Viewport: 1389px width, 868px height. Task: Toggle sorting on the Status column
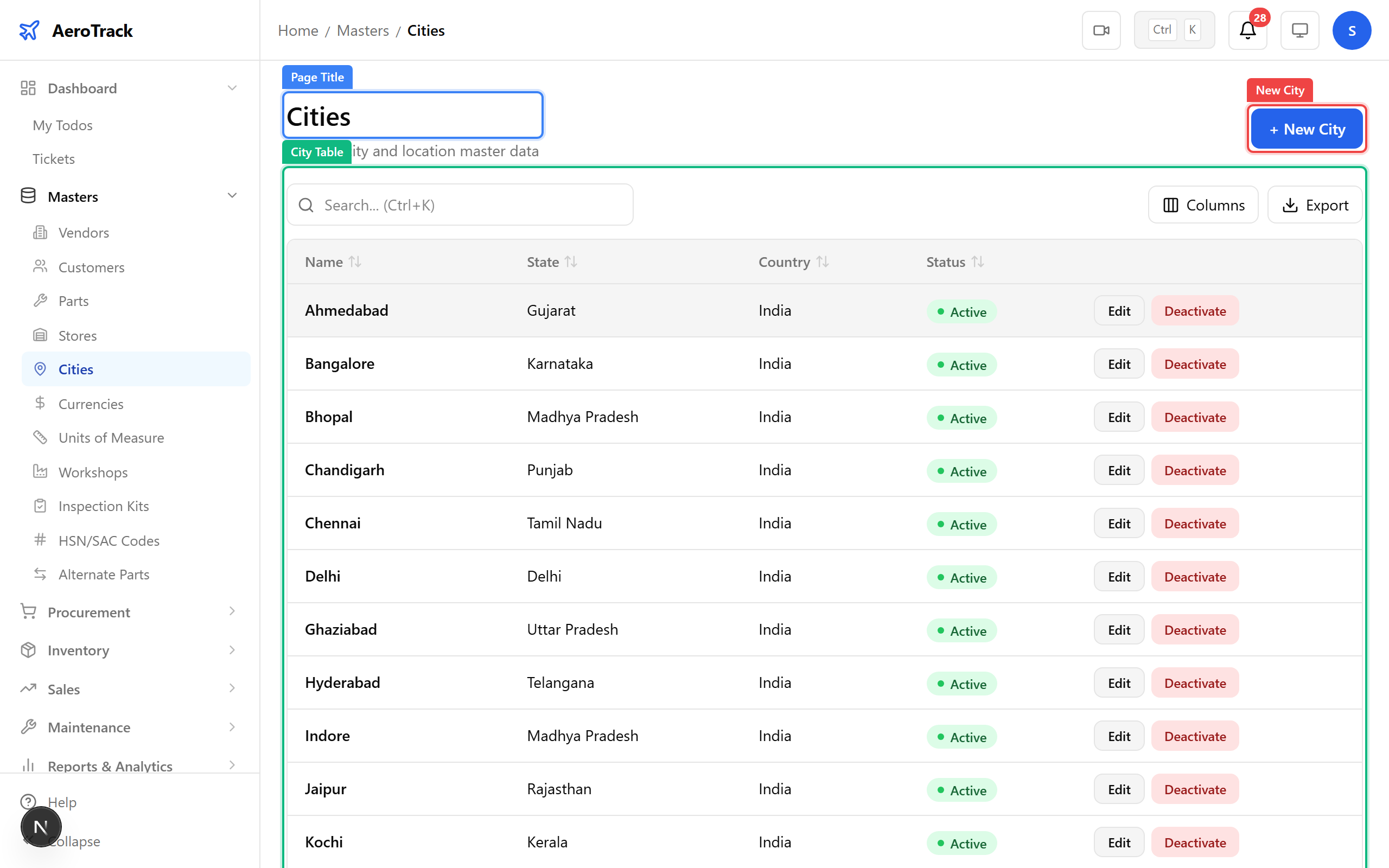pyautogui.click(x=978, y=262)
